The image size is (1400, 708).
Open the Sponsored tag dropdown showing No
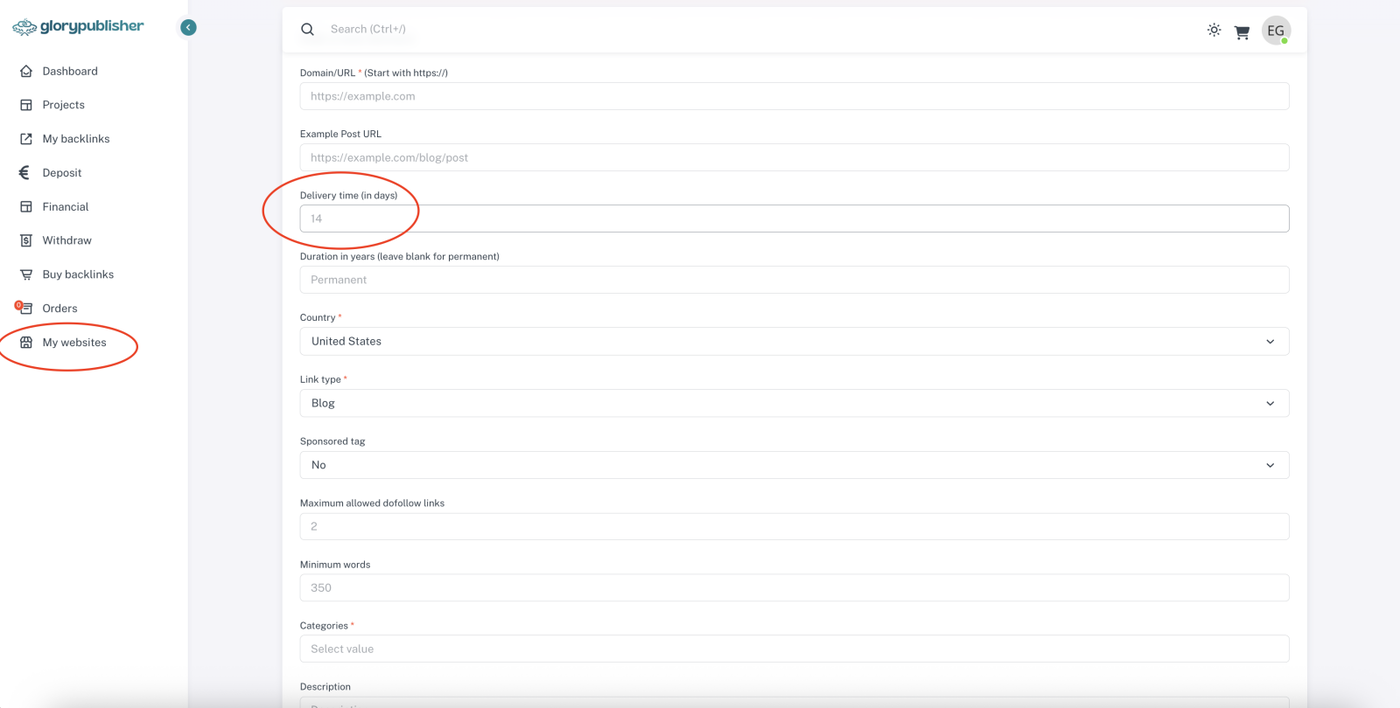(794, 465)
